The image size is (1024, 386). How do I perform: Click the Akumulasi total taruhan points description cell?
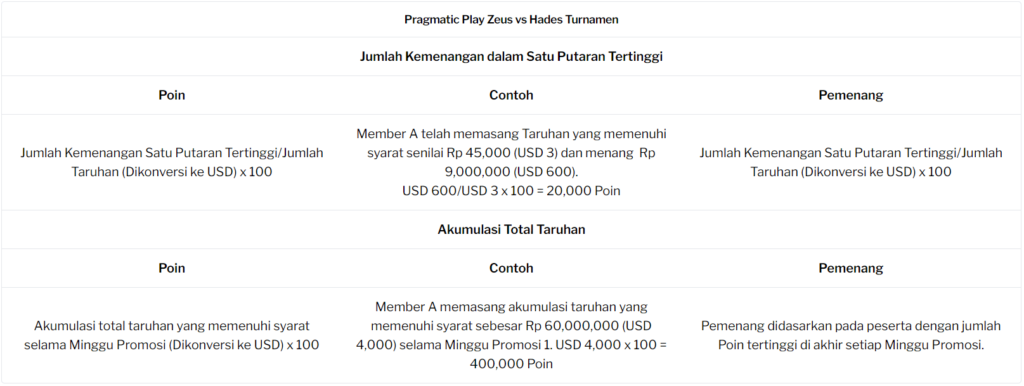click(x=172, y=336)
